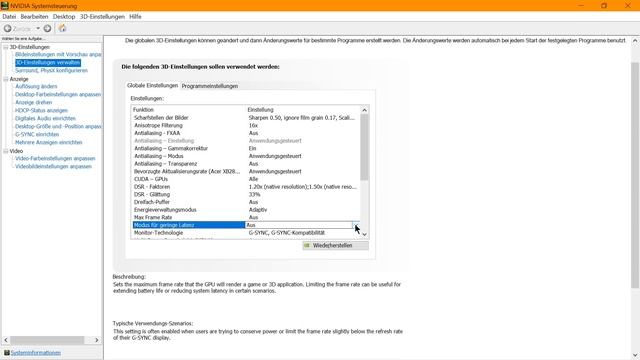Click the back arrow toolbar icon
This screenshot has width=640, height=360.
pos(8,29)
